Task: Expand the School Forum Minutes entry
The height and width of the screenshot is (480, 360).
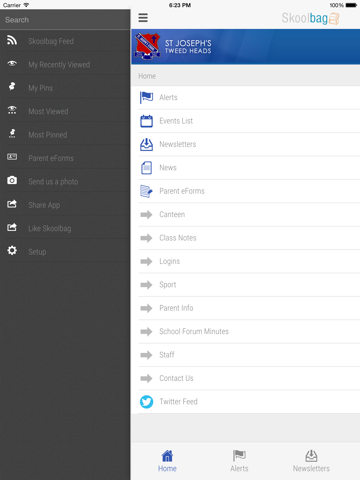Action: (x=246, y=332)
